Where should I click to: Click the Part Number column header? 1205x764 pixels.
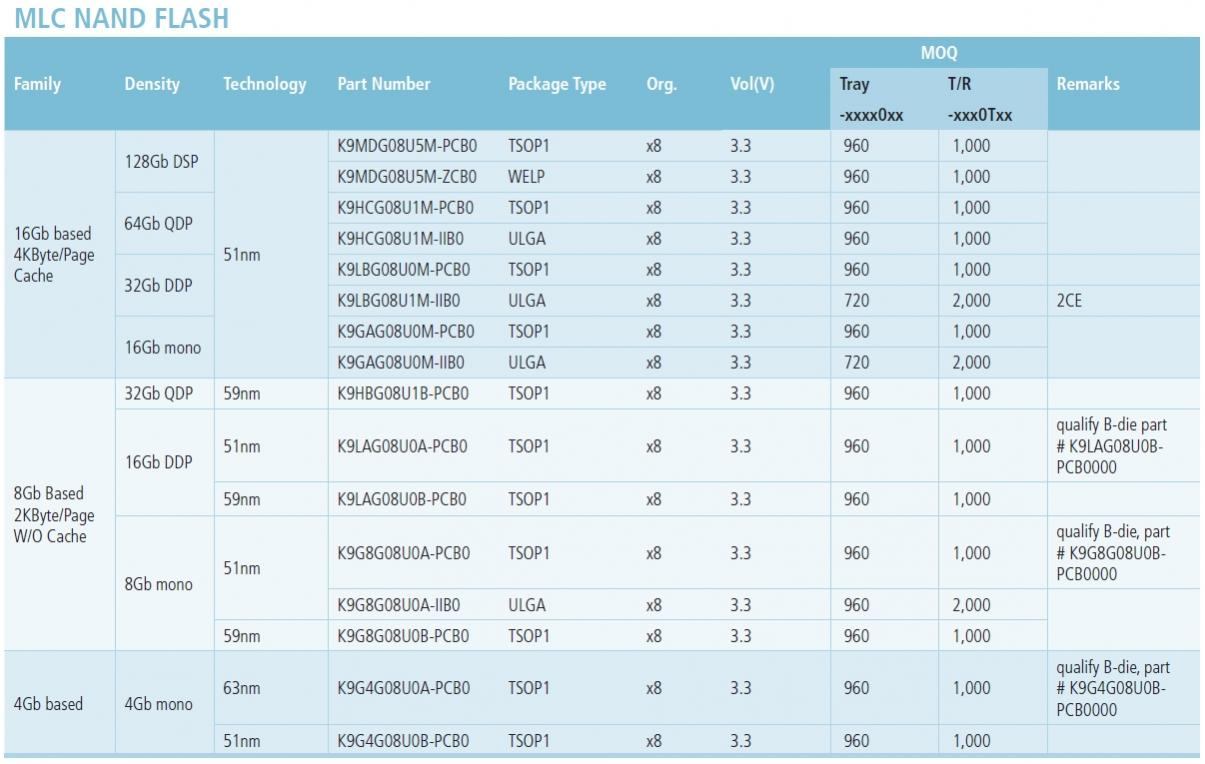click(384, 84)
